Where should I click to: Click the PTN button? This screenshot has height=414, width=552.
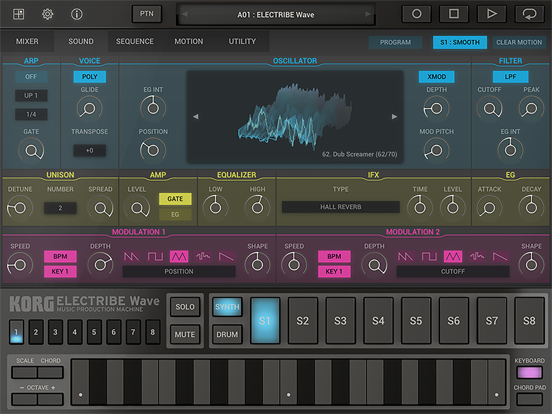[x=147, y=14]
